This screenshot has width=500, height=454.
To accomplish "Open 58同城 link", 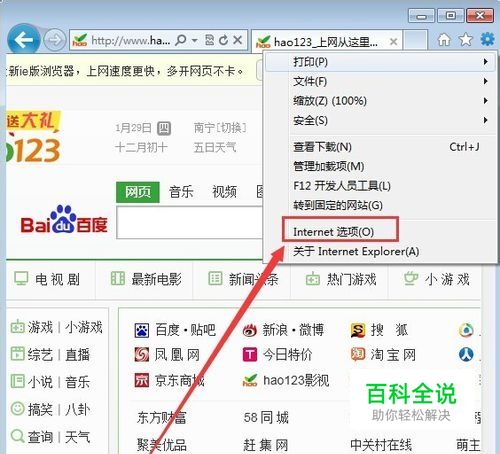I will [x=266, y=417].
